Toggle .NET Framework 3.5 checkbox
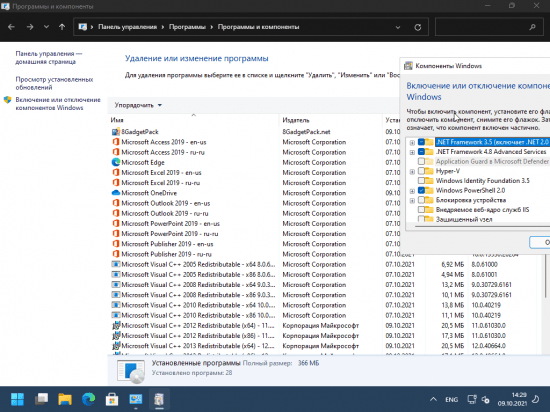Viewport: 550px width, 412px height. [x=422, y=142]
